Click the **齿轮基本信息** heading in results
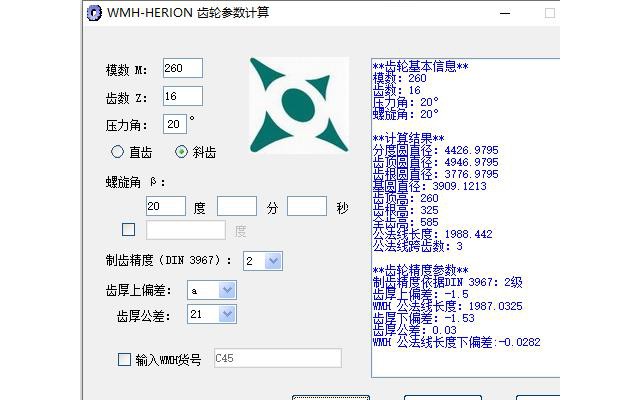The width and height of the screenshot is (640, 400). (420, 66)
